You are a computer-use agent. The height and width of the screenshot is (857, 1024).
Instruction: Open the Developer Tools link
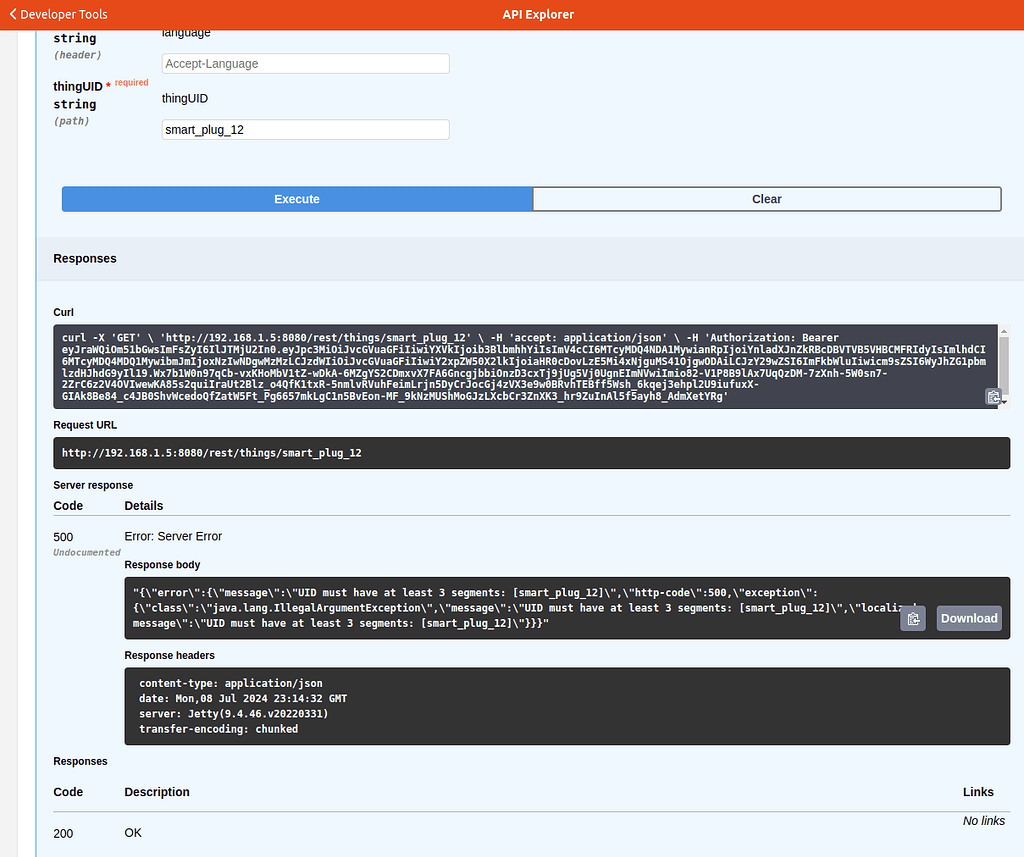(x=62, y=14)
